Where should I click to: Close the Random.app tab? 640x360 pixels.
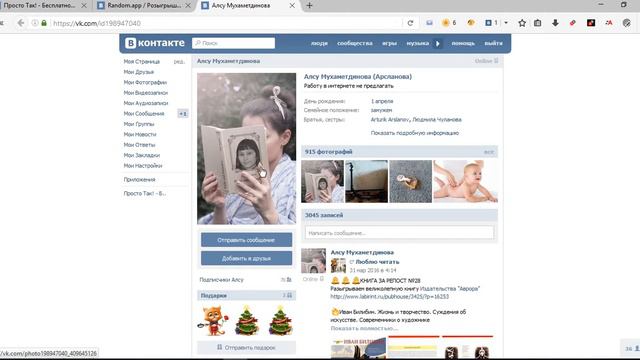pos(188,6)
